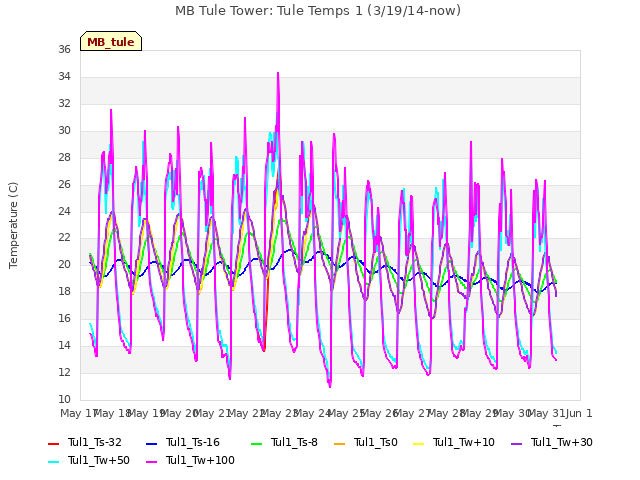
Task: Toggle the Tul1_Ts-16 legend entry
Action: point(182,442)
